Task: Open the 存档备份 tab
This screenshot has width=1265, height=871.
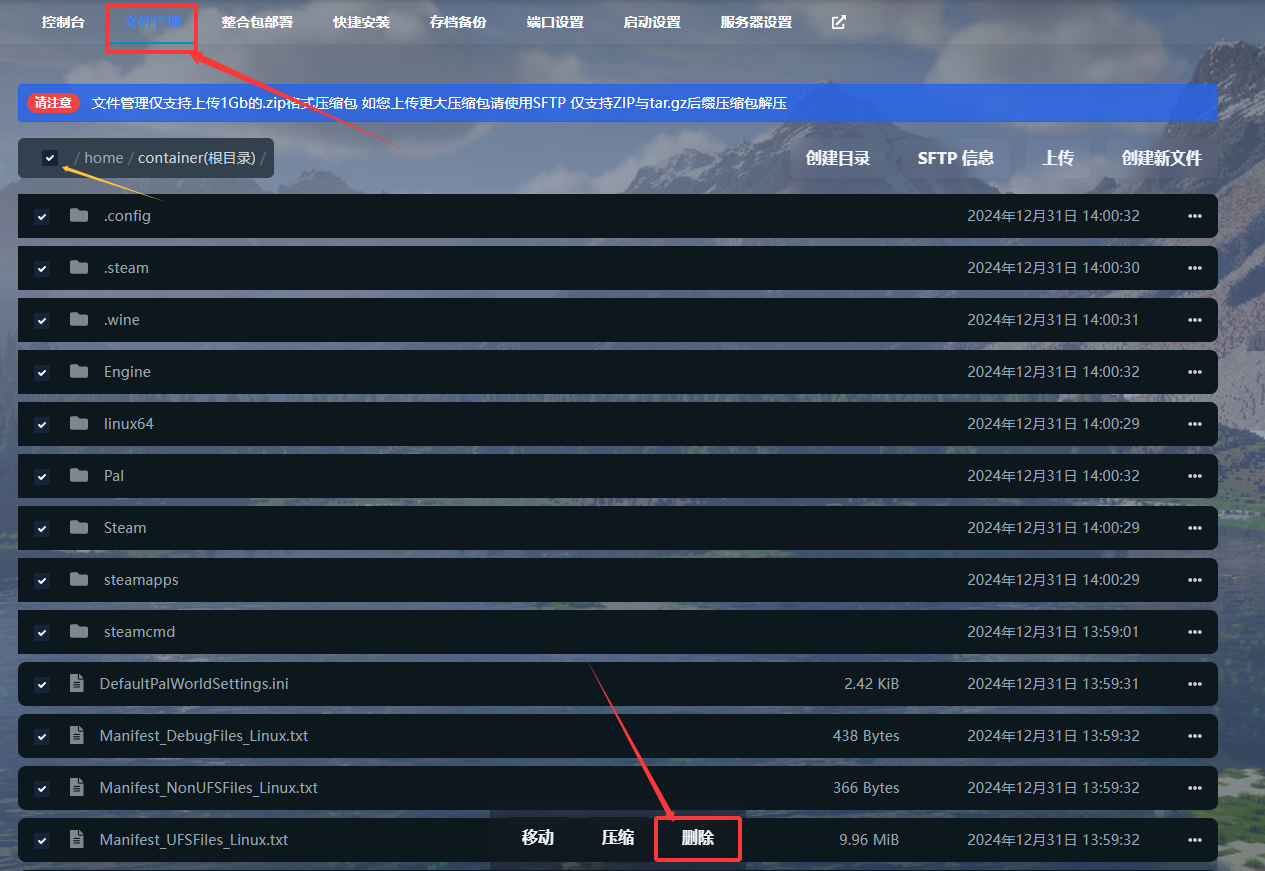Action: [x=458, y=22]
